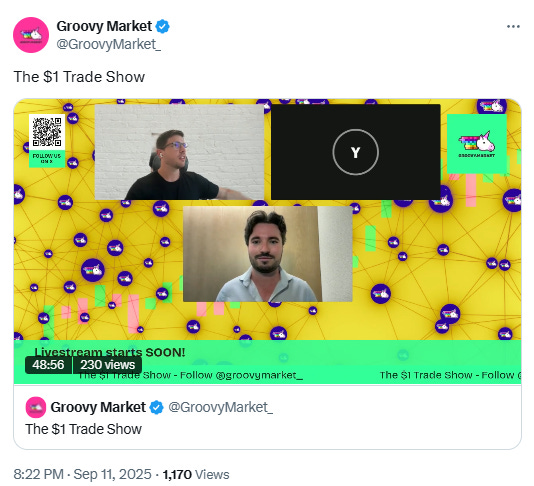Click the QR code in the video
The width and height of the screenshot is (534, 486).
pyautogui.click(x=47, y=132)
